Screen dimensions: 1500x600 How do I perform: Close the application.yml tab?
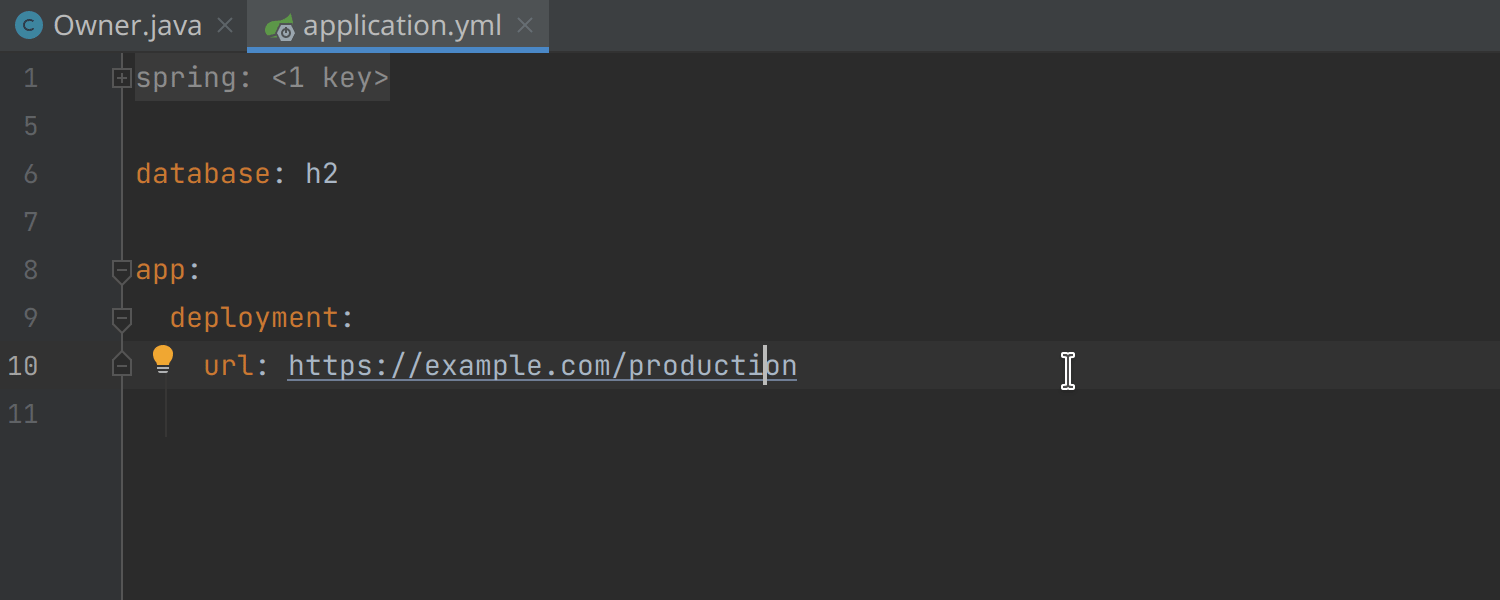tap(525, 26)
